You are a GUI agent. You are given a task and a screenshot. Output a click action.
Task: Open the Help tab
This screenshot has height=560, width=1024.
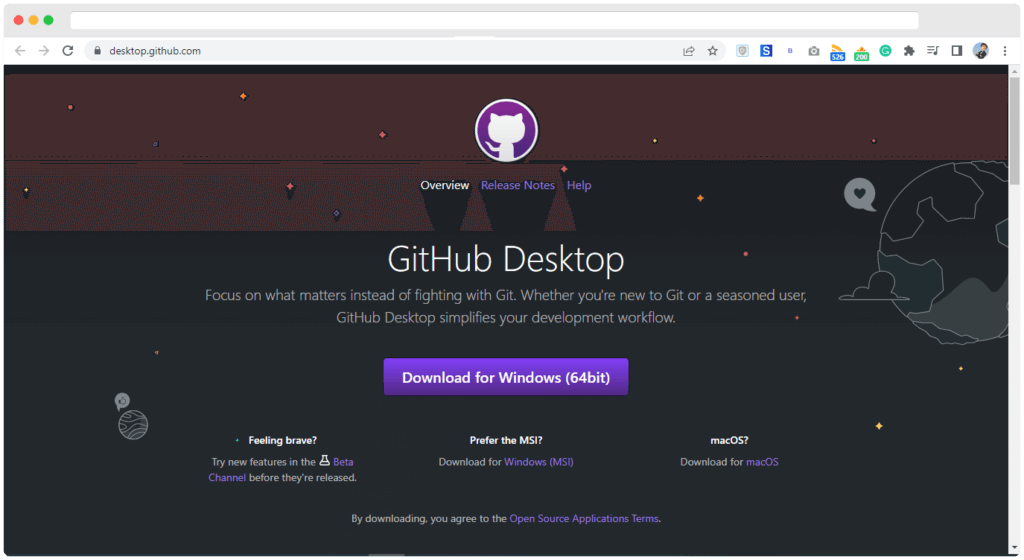(579, 185)
